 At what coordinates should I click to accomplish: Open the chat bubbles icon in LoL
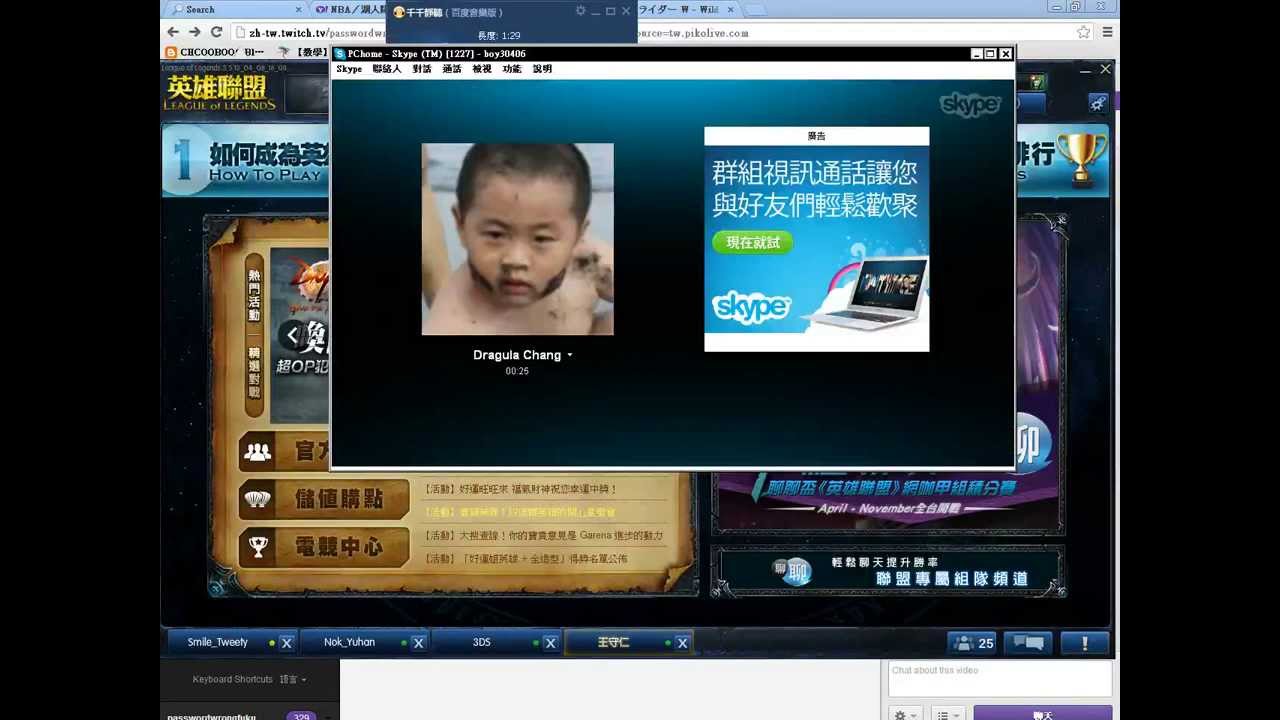pyautogui.click(x=1028, y=643)
